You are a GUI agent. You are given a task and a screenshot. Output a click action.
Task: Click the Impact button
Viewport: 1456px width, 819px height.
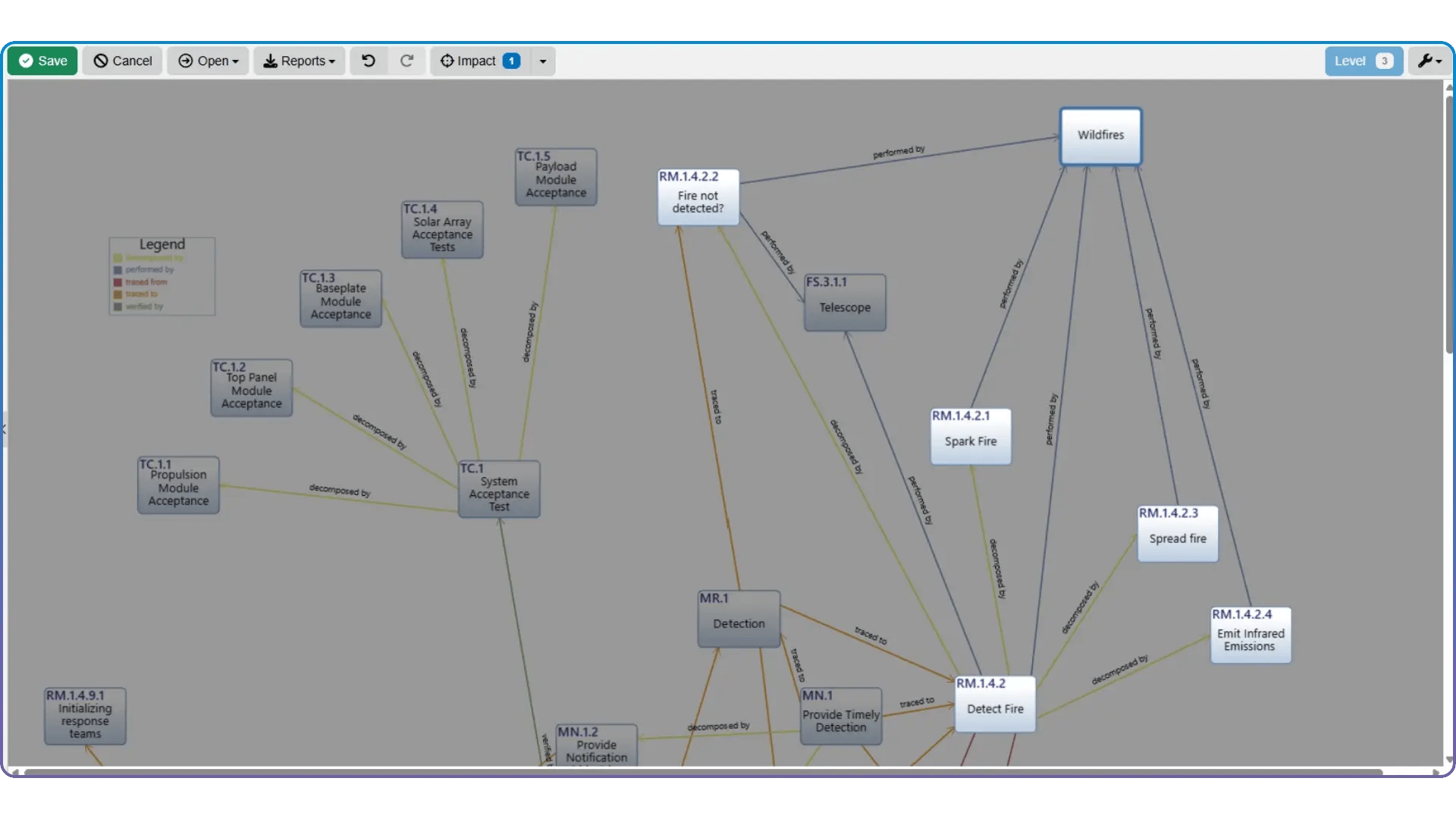click(x=480, y=61)
